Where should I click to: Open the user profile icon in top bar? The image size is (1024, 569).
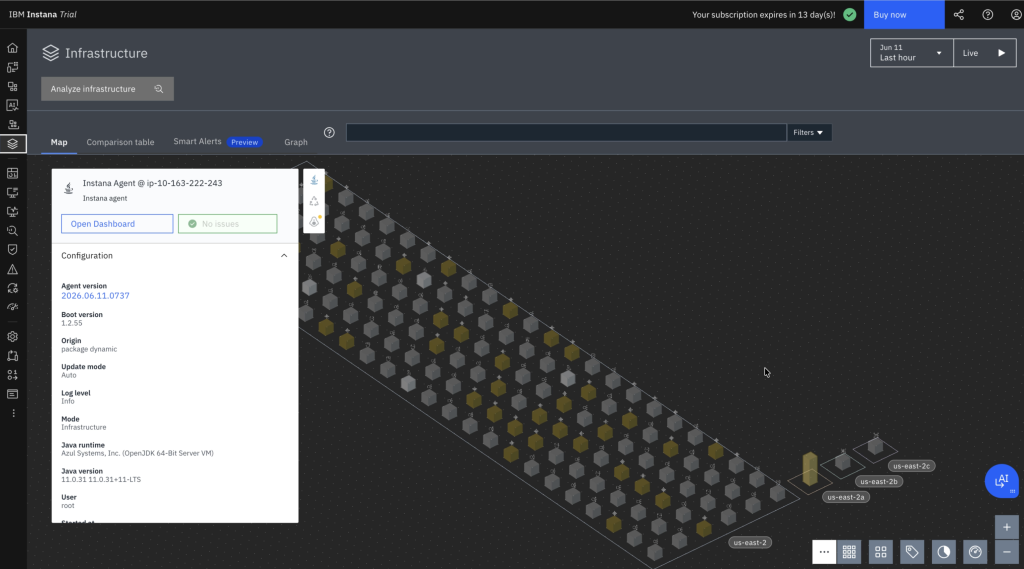click(1016, 14)
